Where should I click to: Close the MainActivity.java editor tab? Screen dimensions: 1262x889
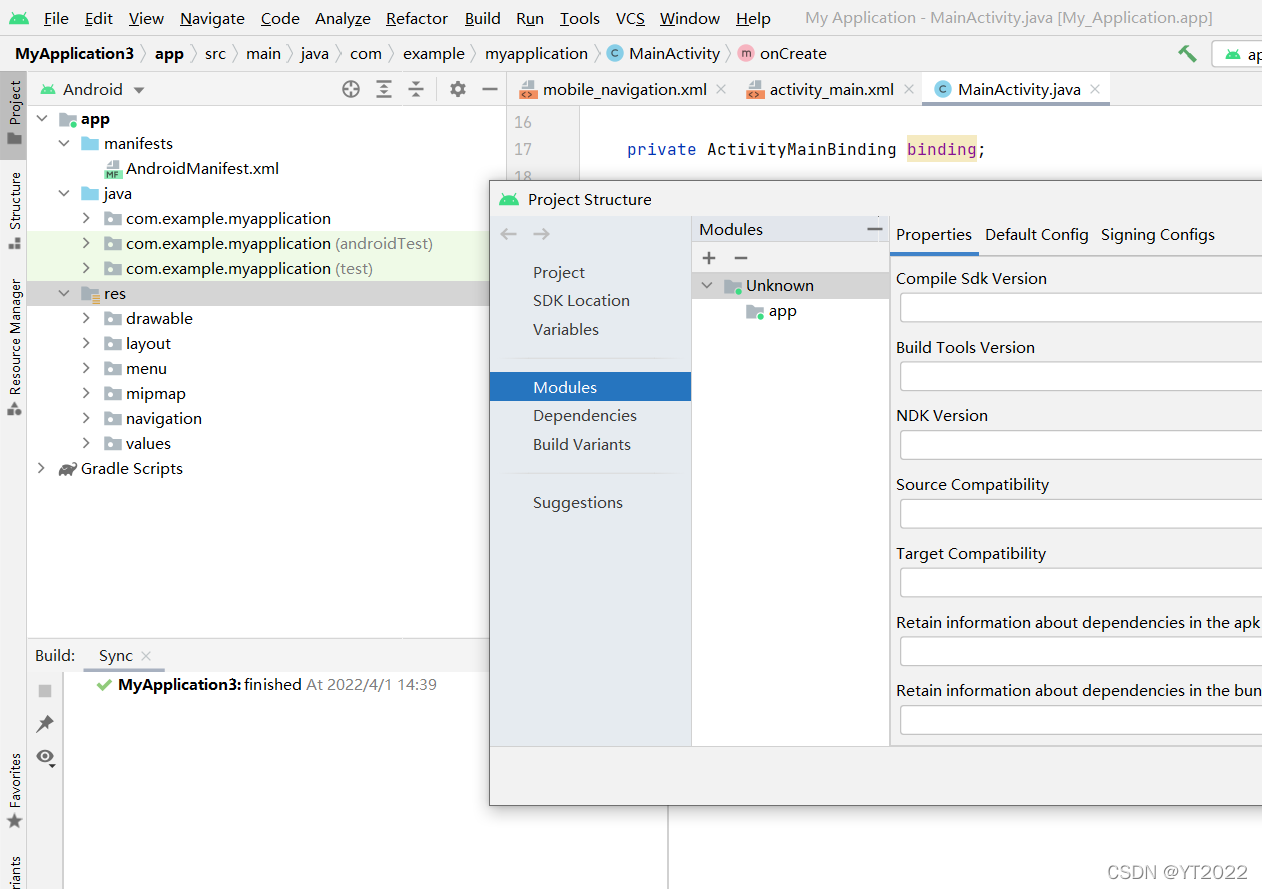(1095, 89)
